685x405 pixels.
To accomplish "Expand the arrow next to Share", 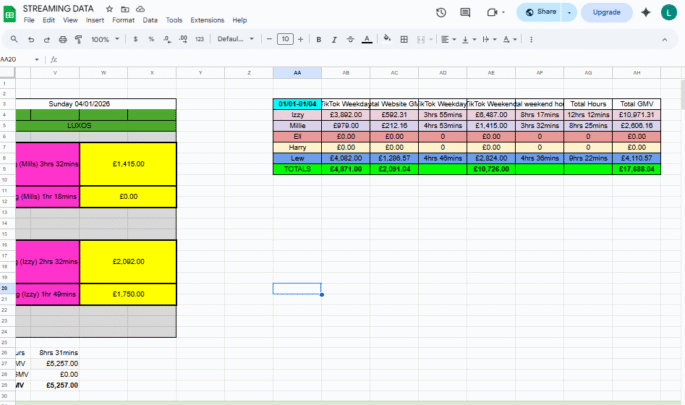I will (x=570, y=12).
